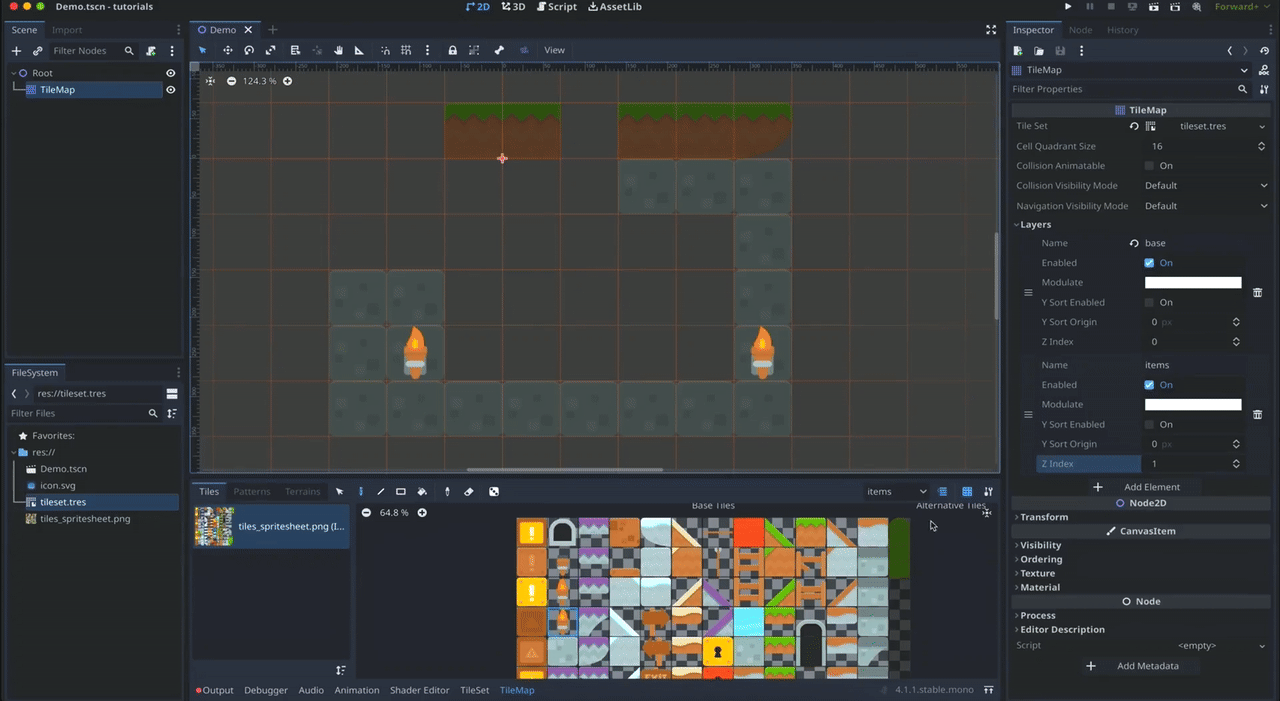This screenshot has height=701, width=1280.
Task: Click Add Metadata button
Action: [1135, 666]
